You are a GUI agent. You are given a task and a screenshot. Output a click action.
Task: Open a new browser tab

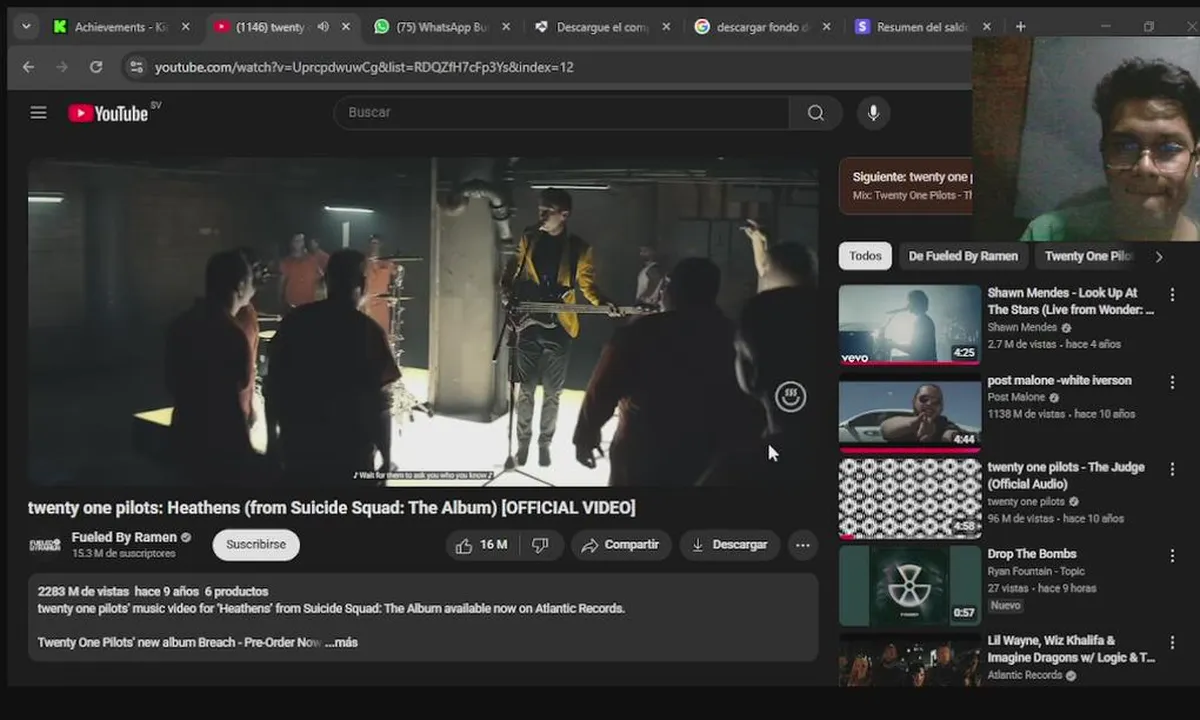click(x=1020, y=27)
